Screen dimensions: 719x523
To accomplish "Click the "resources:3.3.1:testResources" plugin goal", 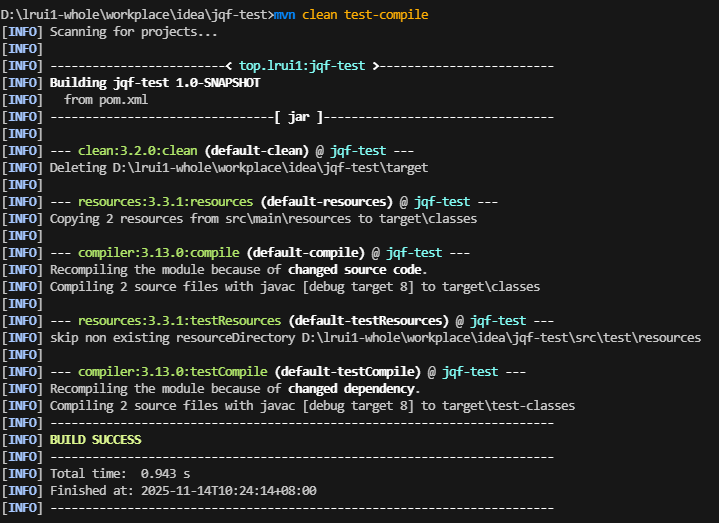I will pos(179,321).
